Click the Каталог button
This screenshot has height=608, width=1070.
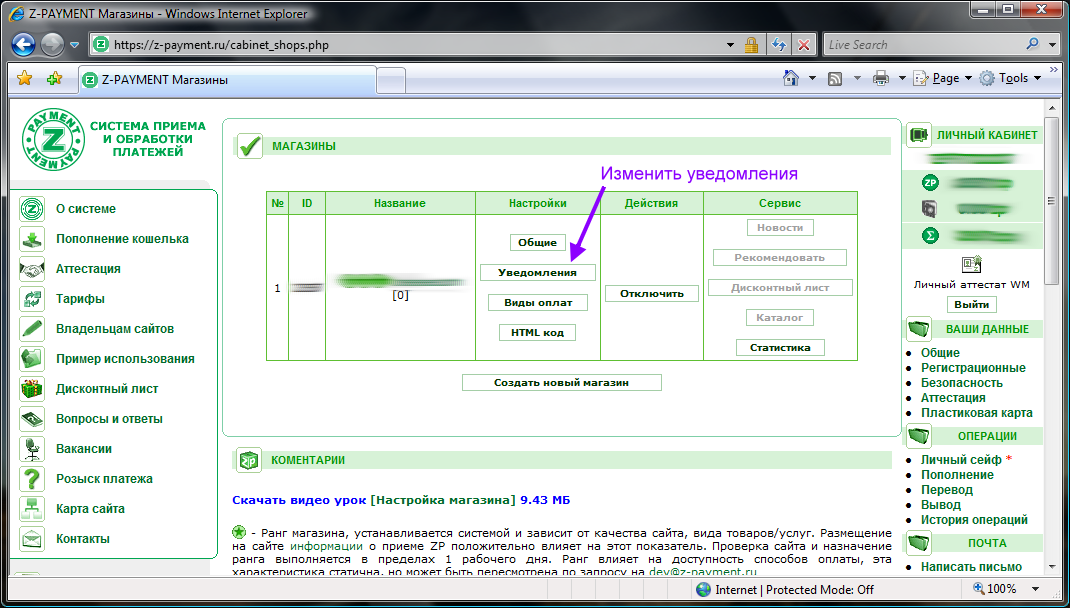780,317
